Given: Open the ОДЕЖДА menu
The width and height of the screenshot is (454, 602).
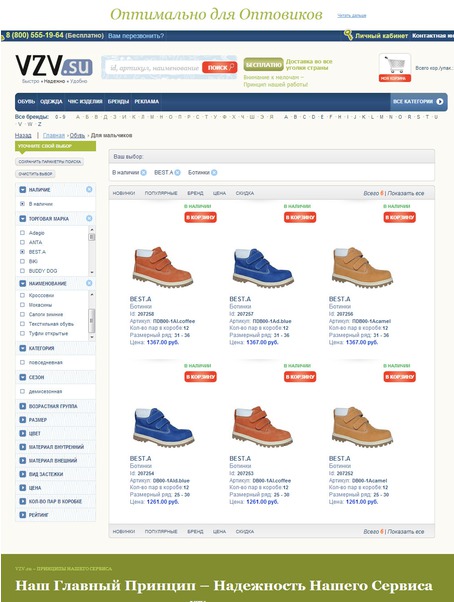Looking at the screenshot, I should tap(51, 102).
